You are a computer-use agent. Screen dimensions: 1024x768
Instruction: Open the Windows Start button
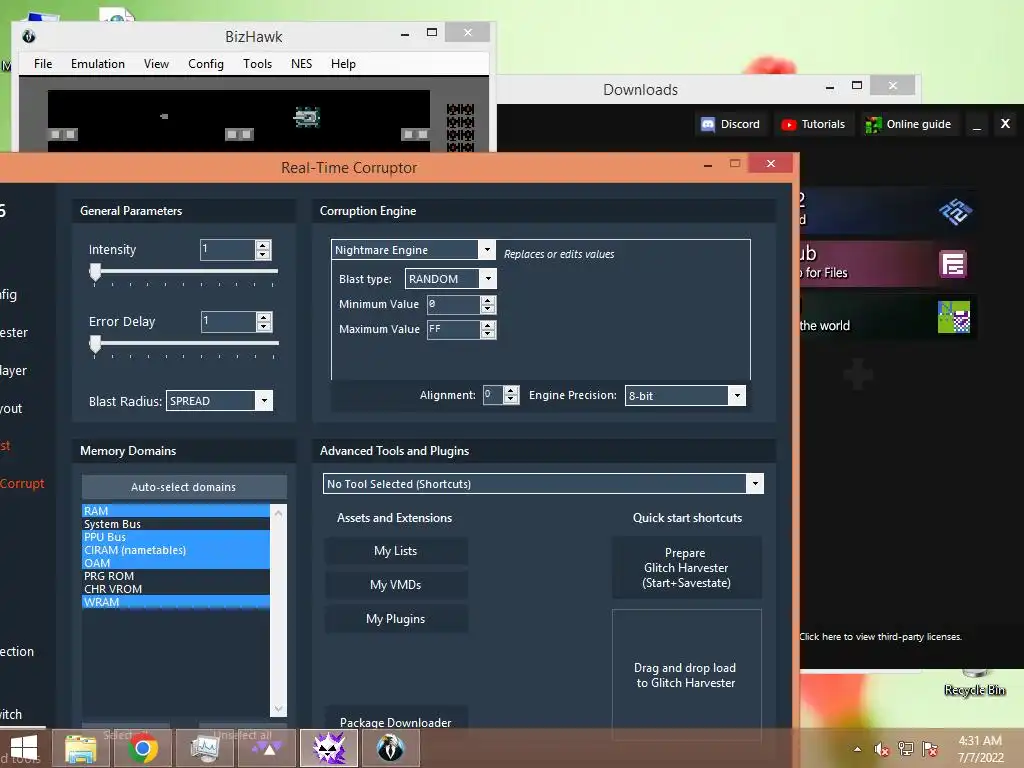point(24,748)
